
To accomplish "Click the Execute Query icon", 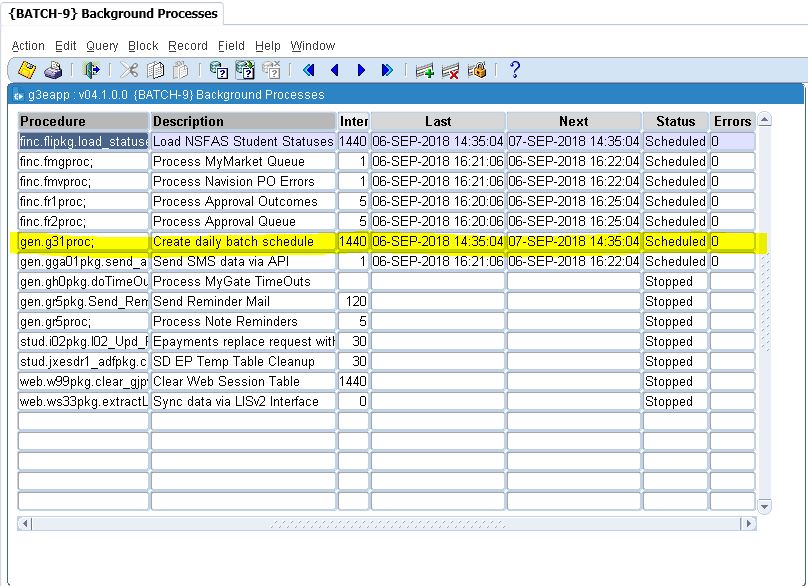I will coord(245,70).
